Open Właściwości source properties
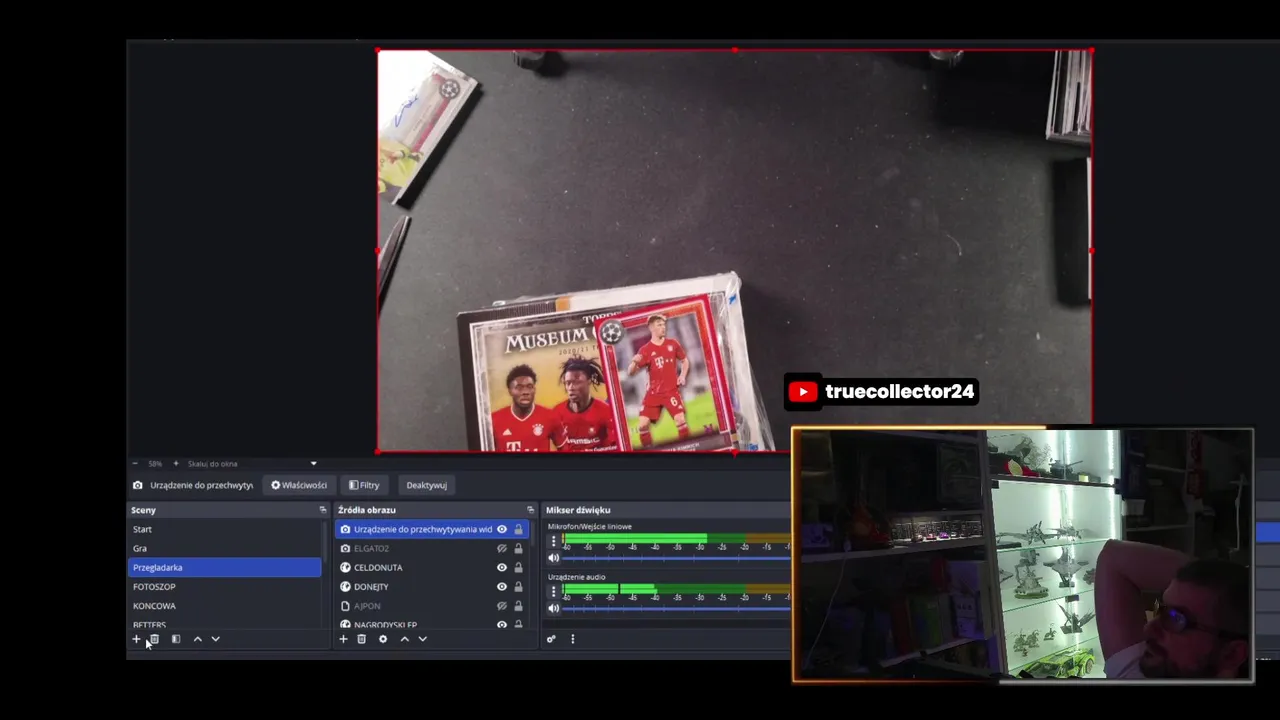This screenshot has width=1280, height=720. 299,485
